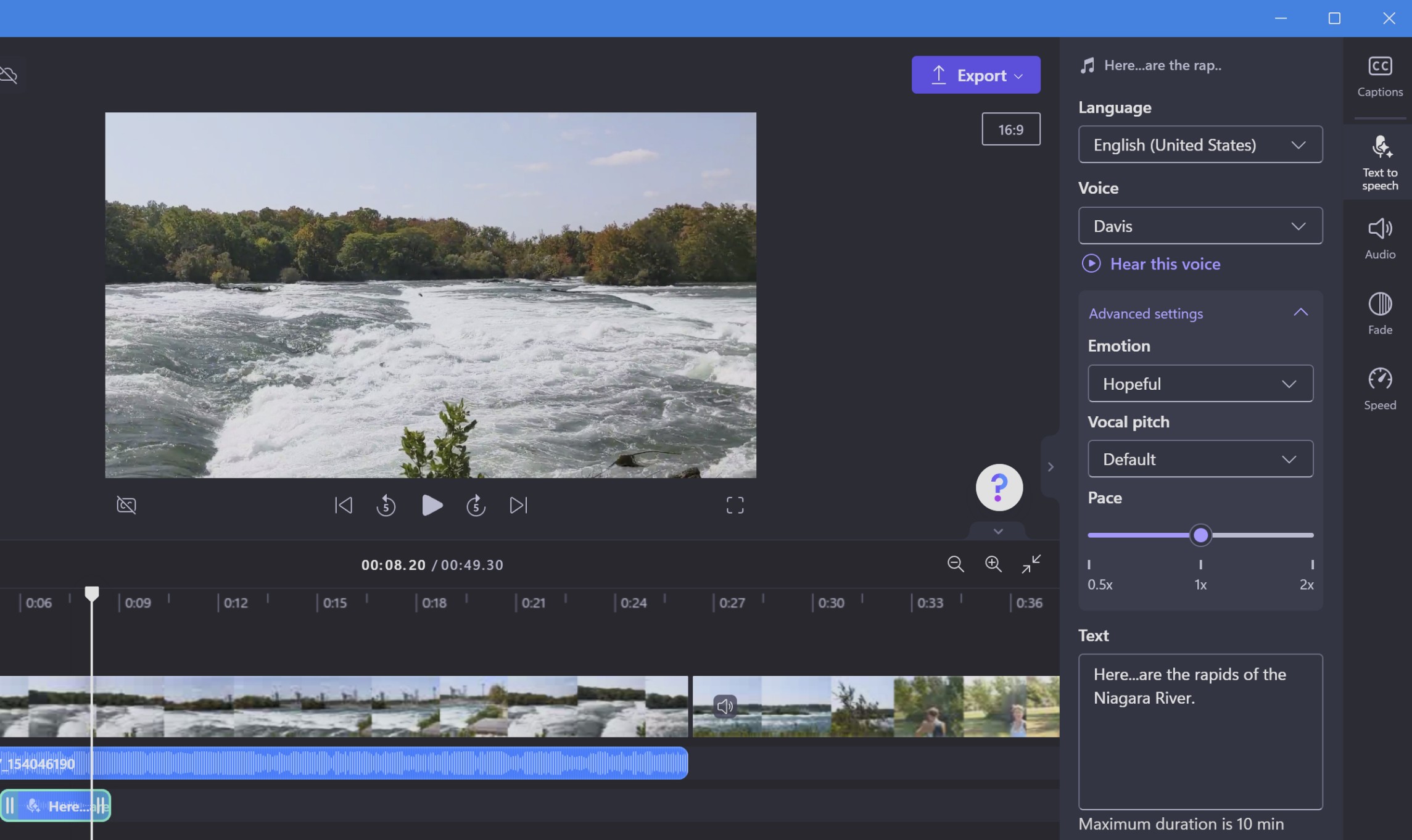Open the Text to Speech panel

pos(1380,163)
